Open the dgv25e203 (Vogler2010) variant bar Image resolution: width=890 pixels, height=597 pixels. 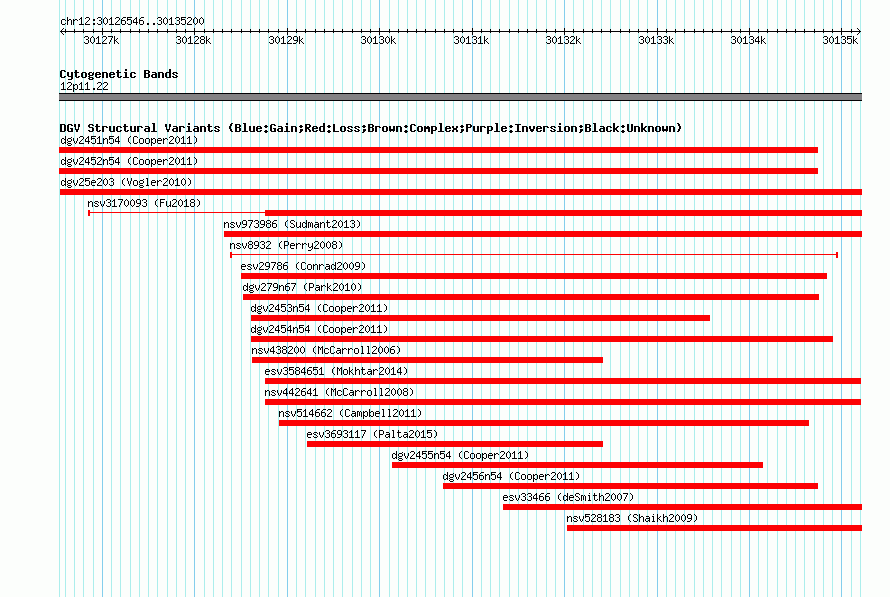tap(460, 192)
